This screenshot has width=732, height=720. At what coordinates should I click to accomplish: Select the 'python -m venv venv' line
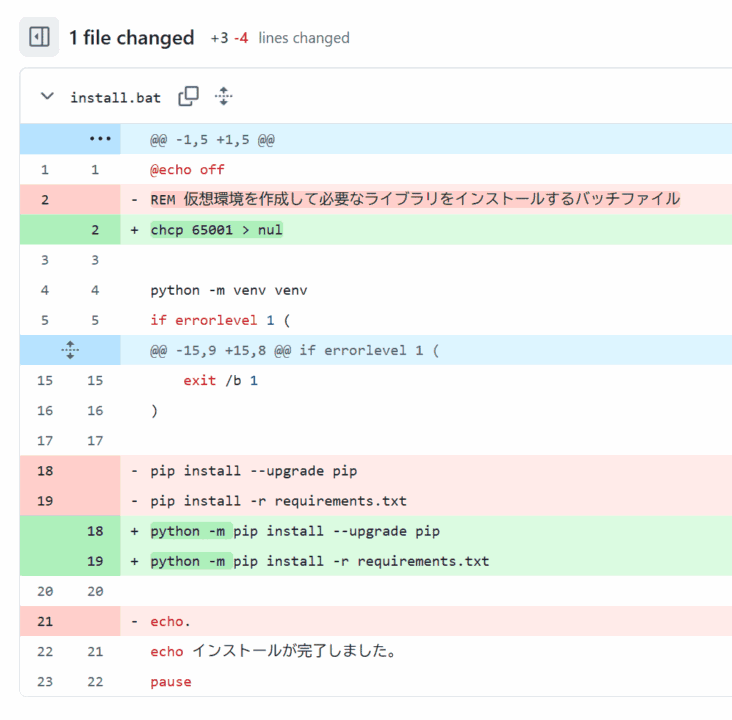coord(229,290)
